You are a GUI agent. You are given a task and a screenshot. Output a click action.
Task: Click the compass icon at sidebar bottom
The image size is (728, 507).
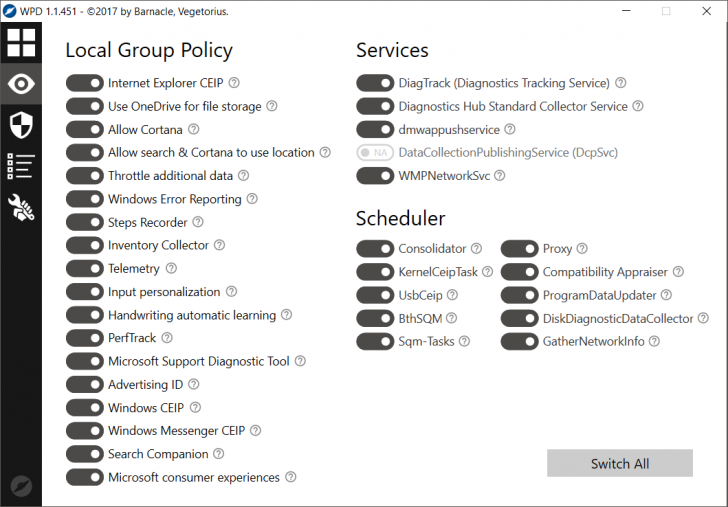(21, 486)
